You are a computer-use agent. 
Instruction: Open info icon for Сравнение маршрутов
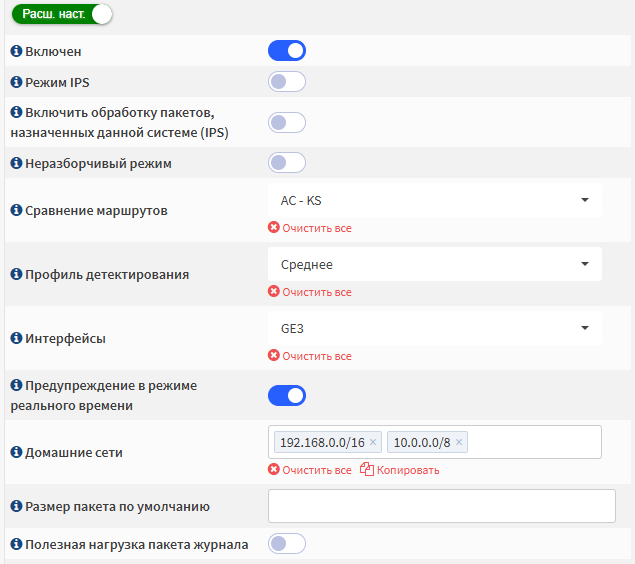point(16,210)
